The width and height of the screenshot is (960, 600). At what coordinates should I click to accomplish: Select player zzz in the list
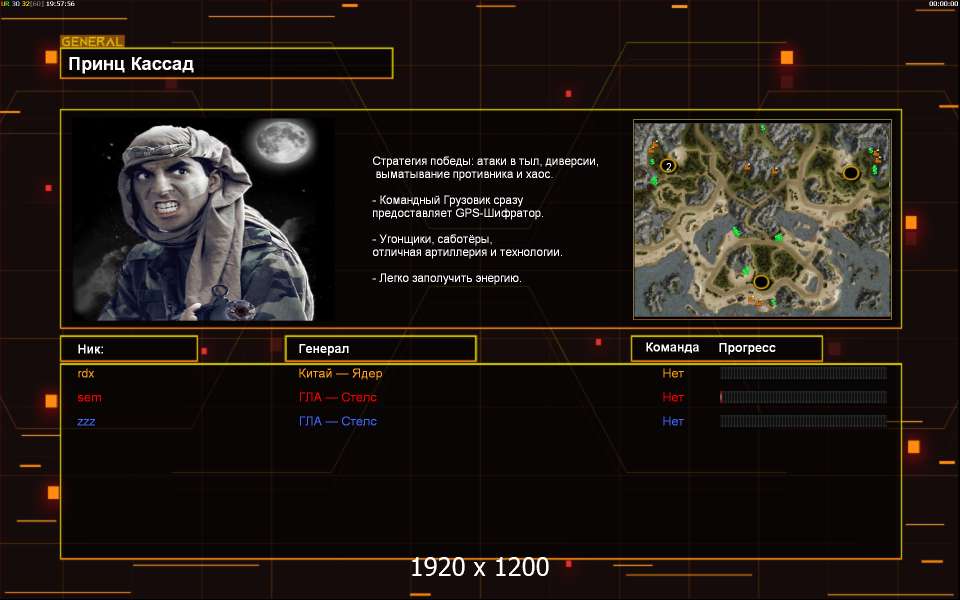(87, 421)
